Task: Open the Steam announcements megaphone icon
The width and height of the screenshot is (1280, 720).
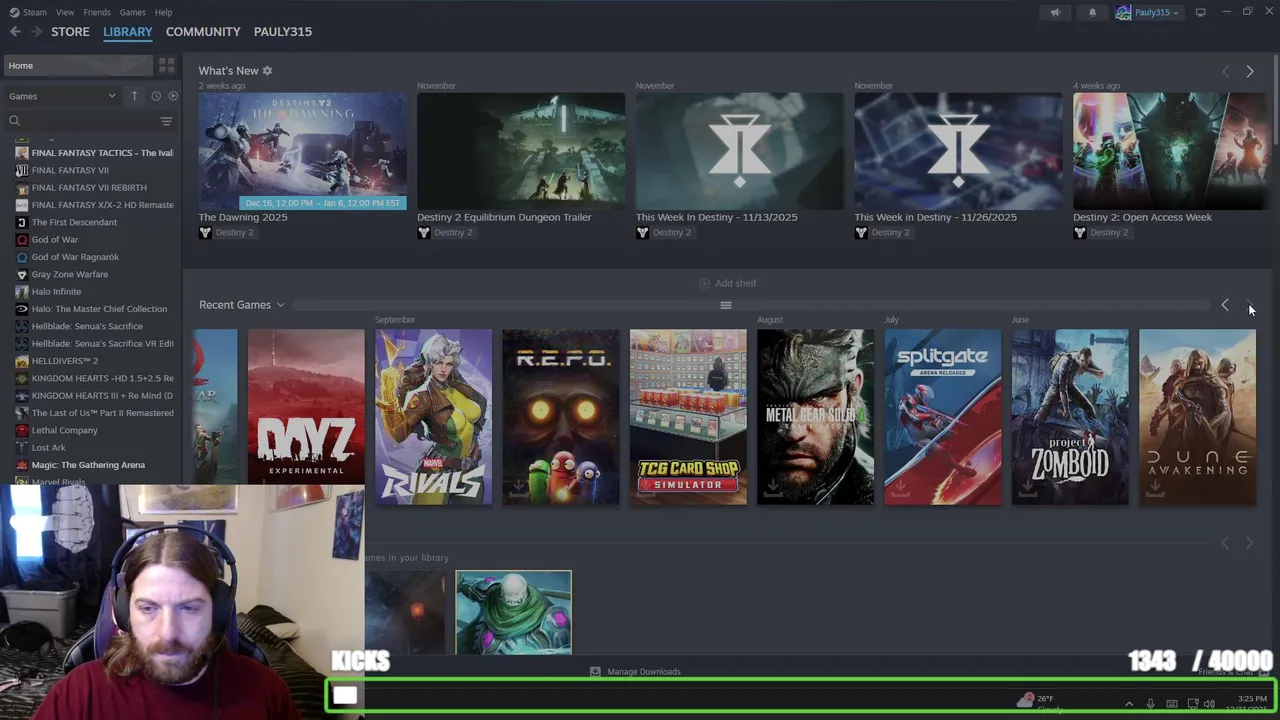Action: (1055, 12)
